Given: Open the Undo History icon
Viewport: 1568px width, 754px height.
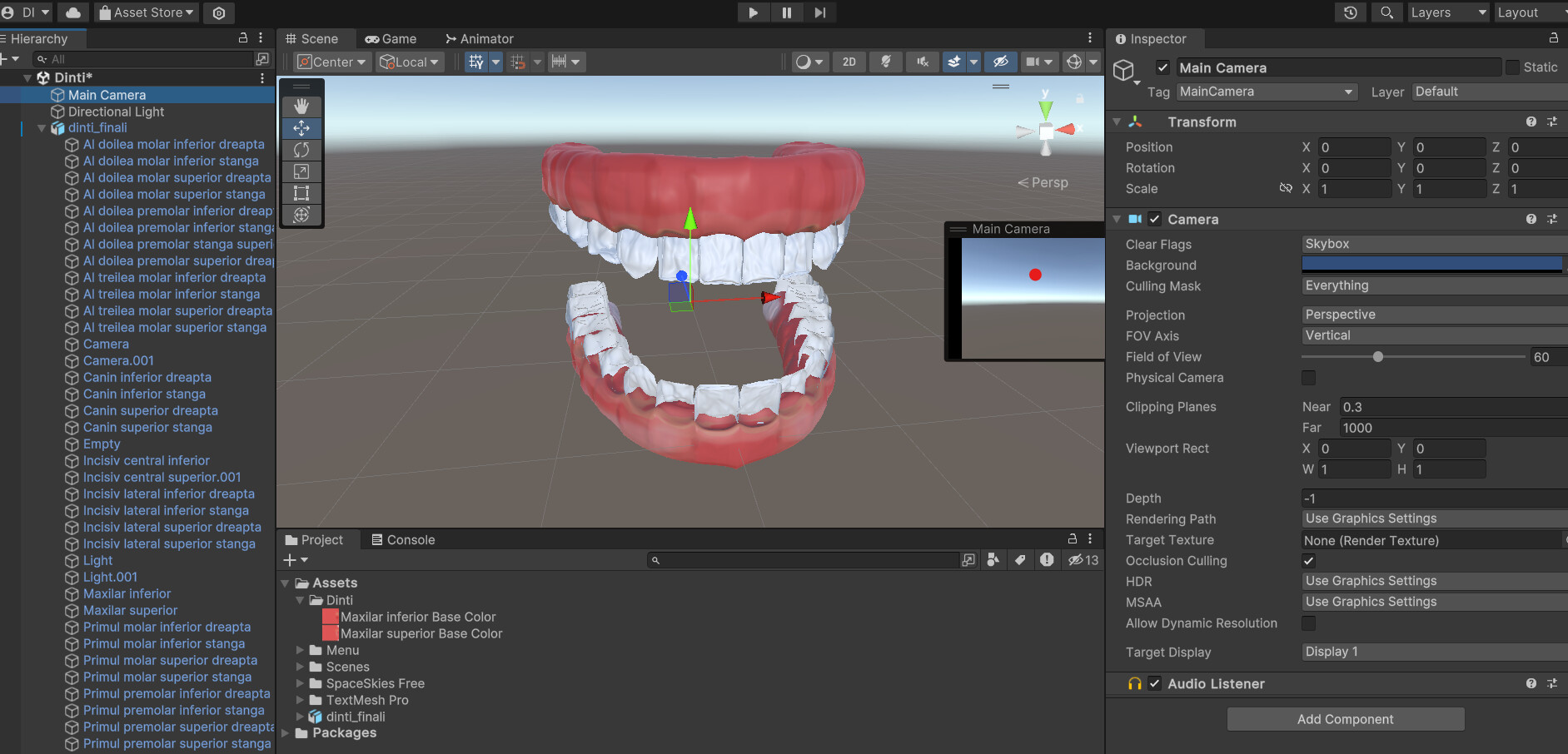Looking at the screenshot, I should (1350, 12).
